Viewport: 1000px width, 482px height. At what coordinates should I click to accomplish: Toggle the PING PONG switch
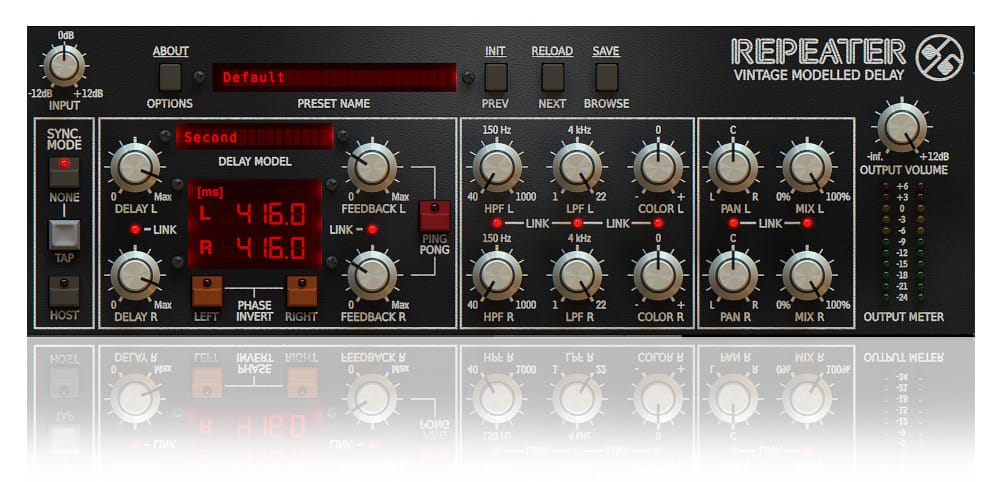click(434, 216)
